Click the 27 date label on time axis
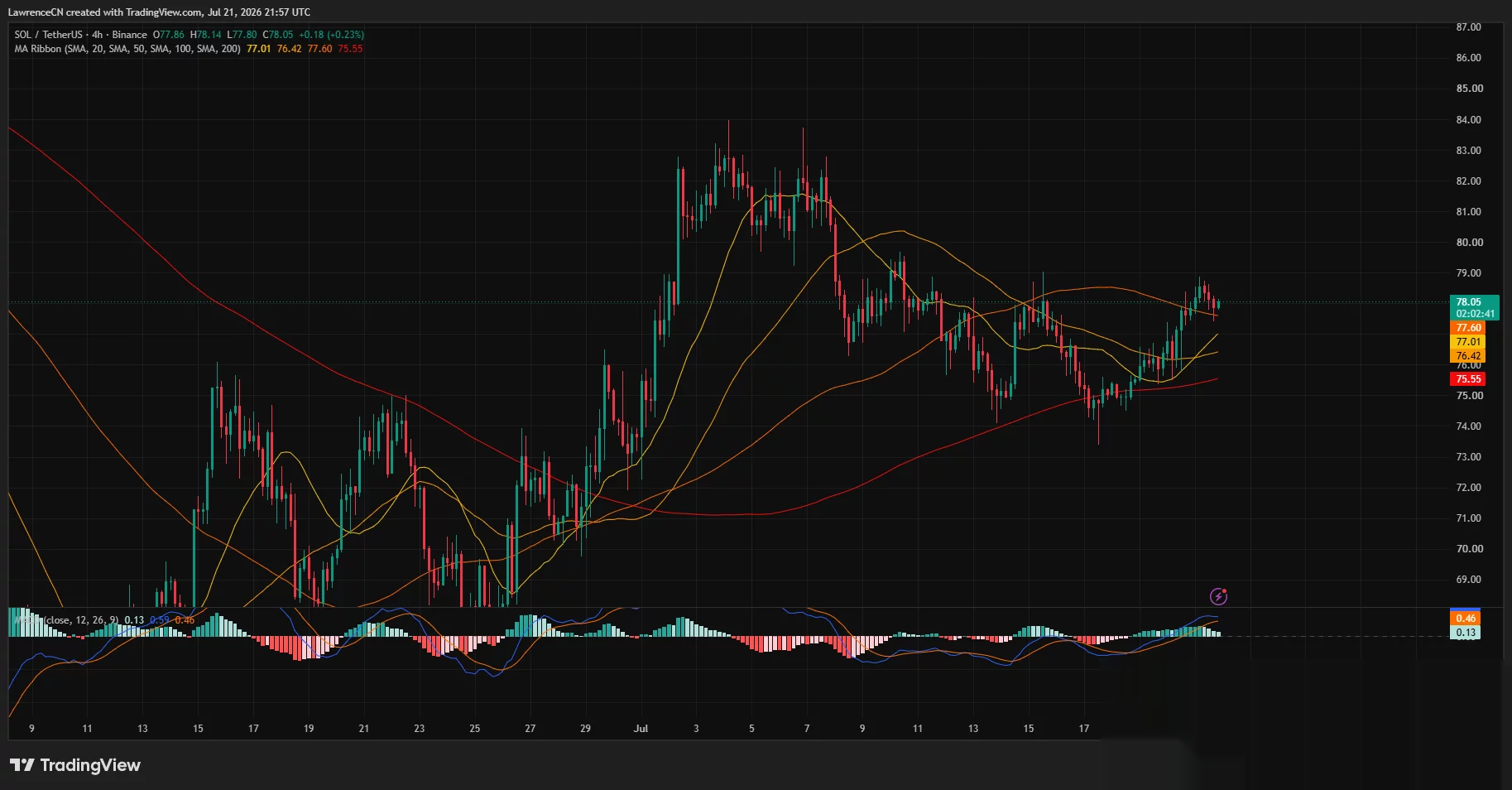This screenshot has height=790, width=1512. (x=530, y=729)
